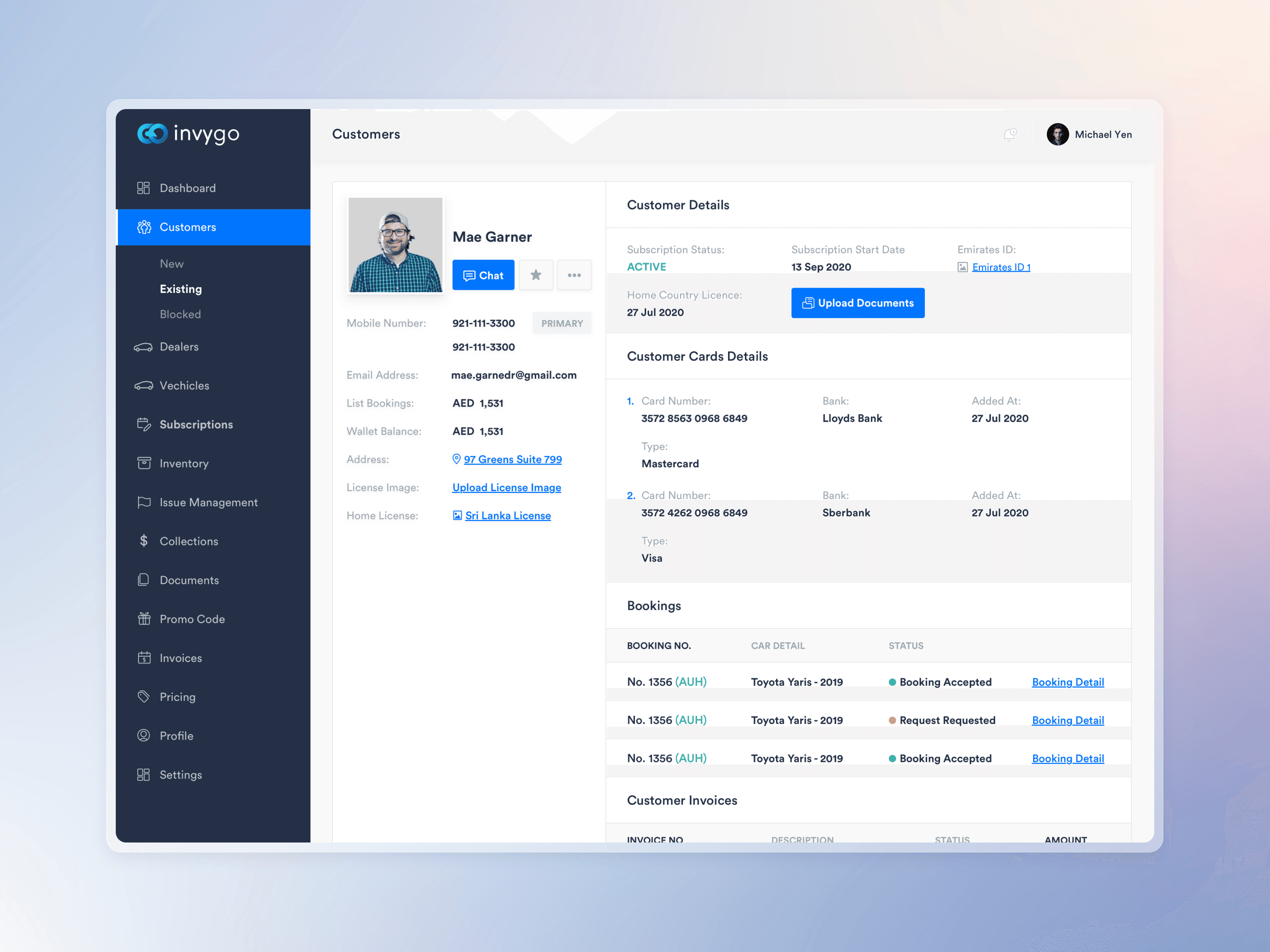
Task: Click Mae Garner's profile photo
Action: (x=395, y=245)
